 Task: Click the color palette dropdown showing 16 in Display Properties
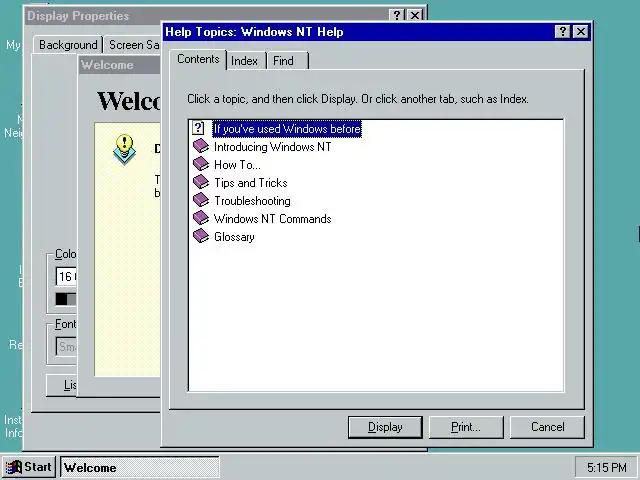click(x=66, y=276)
